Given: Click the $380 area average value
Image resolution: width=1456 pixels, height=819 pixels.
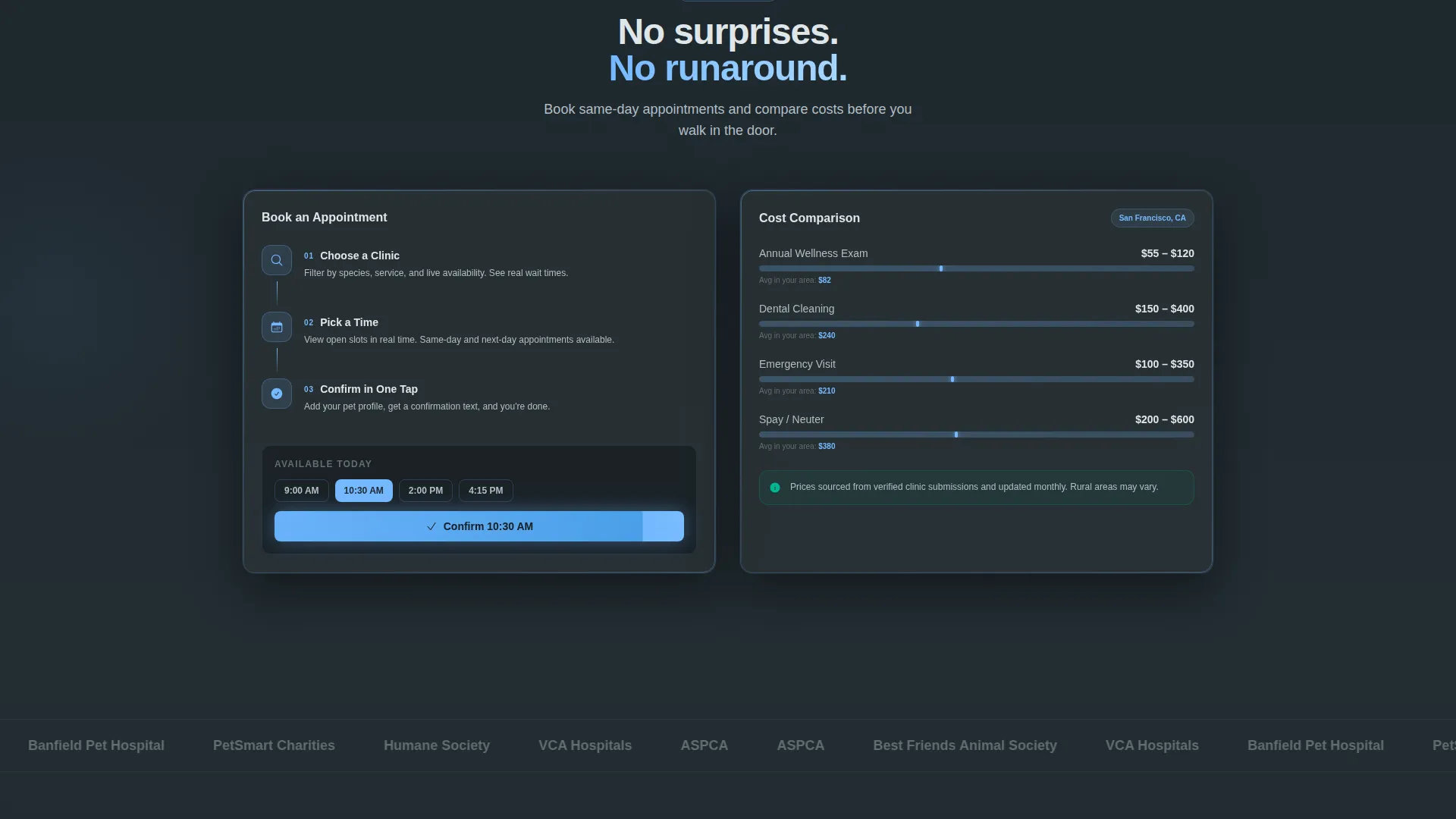Looking at the screenshot, I should click(x=827, y=447).
